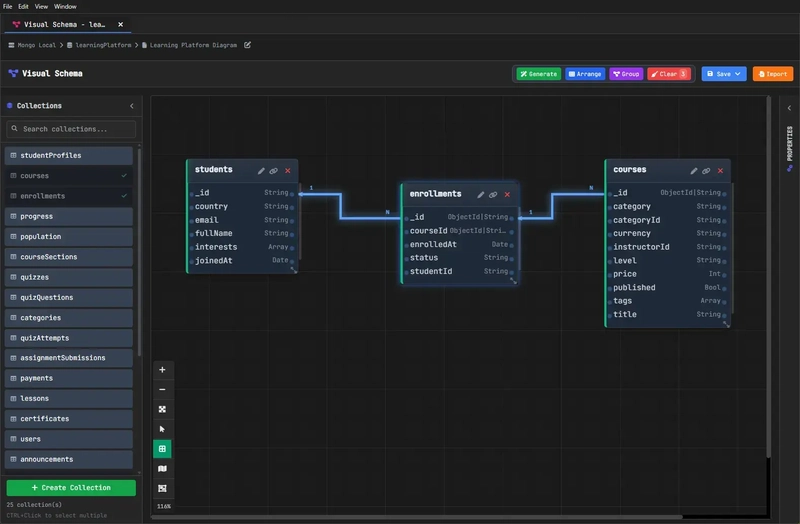Click the edit icon beside Learning Platform Diagram

point(248,45)
